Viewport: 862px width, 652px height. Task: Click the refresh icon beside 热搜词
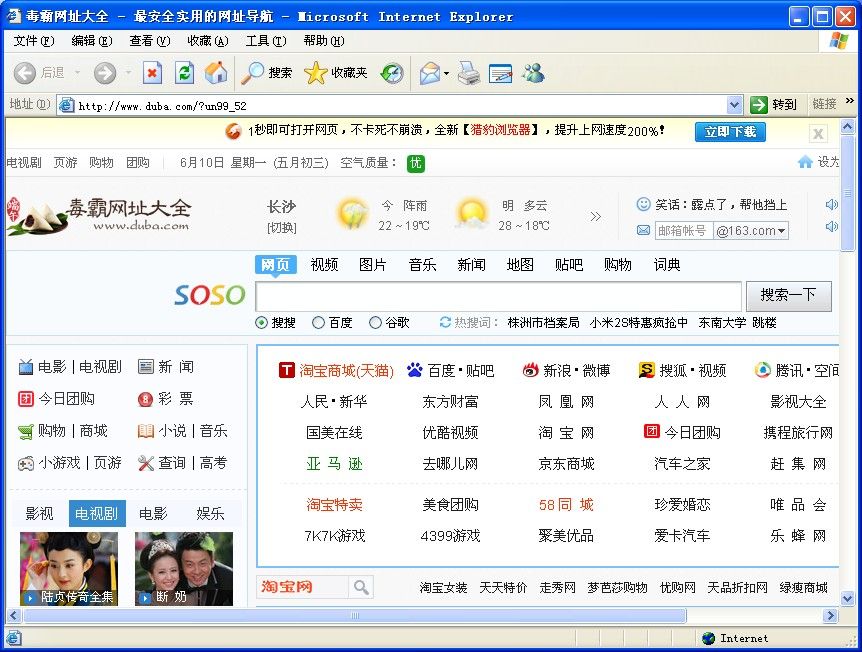445,322
